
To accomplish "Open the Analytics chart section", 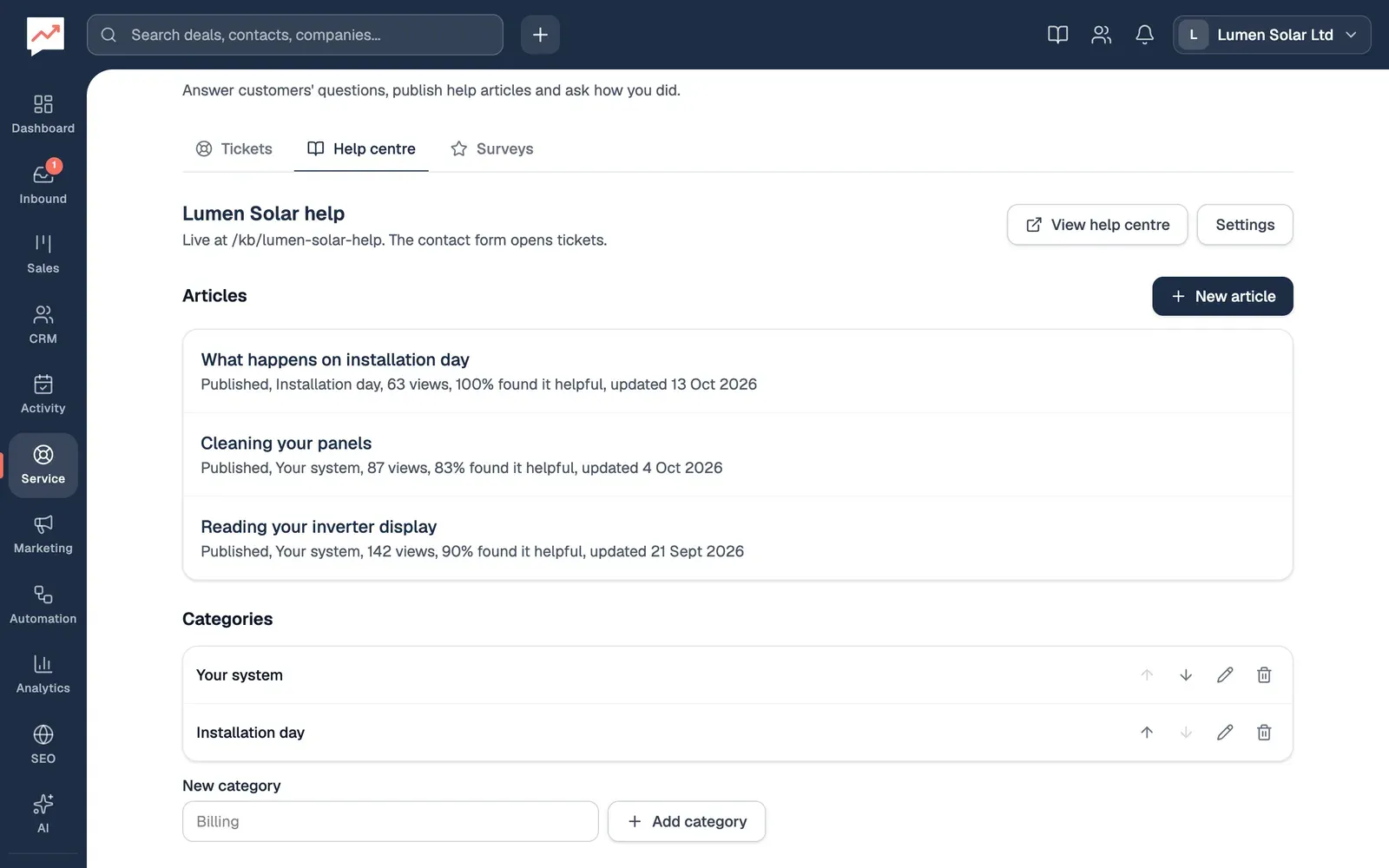I will click(43, 675).
